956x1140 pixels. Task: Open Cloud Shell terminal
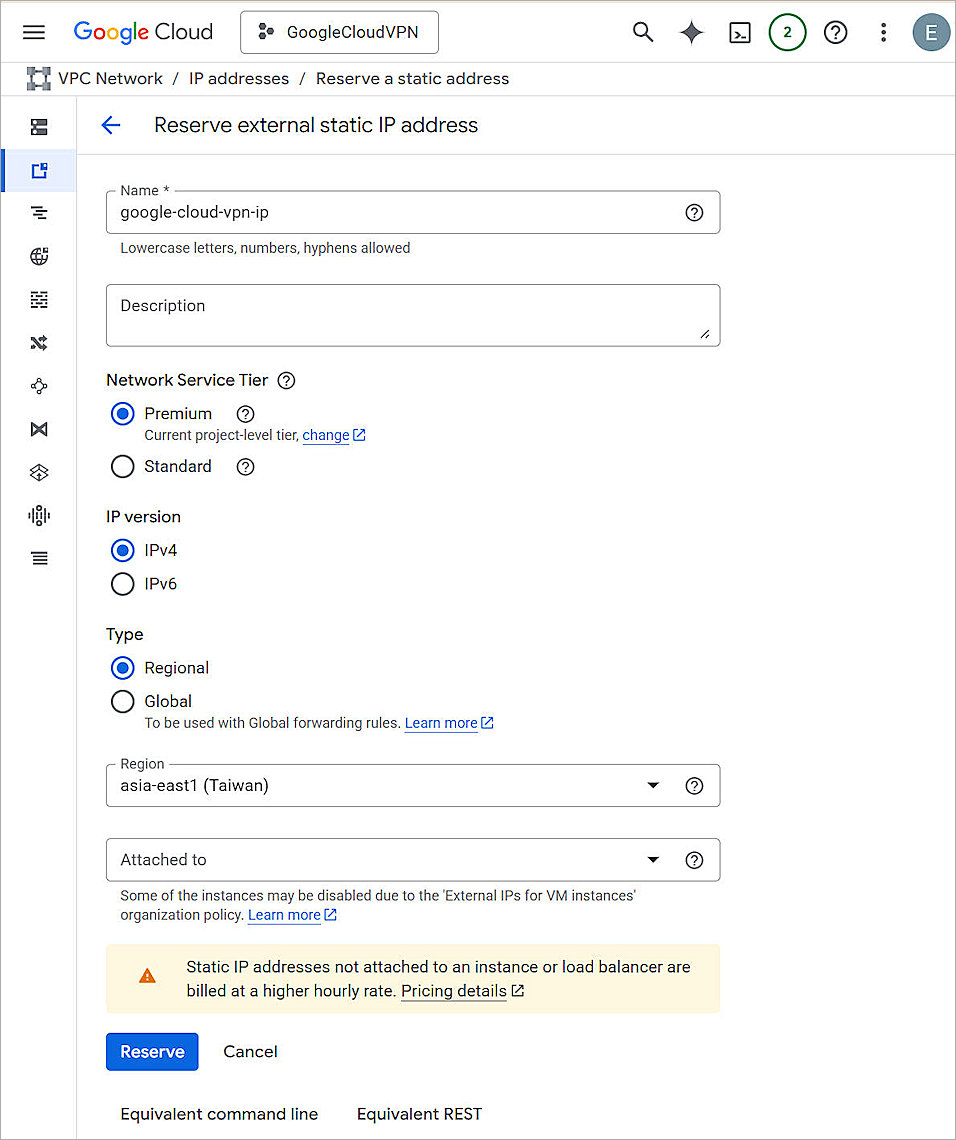point(740,32)
